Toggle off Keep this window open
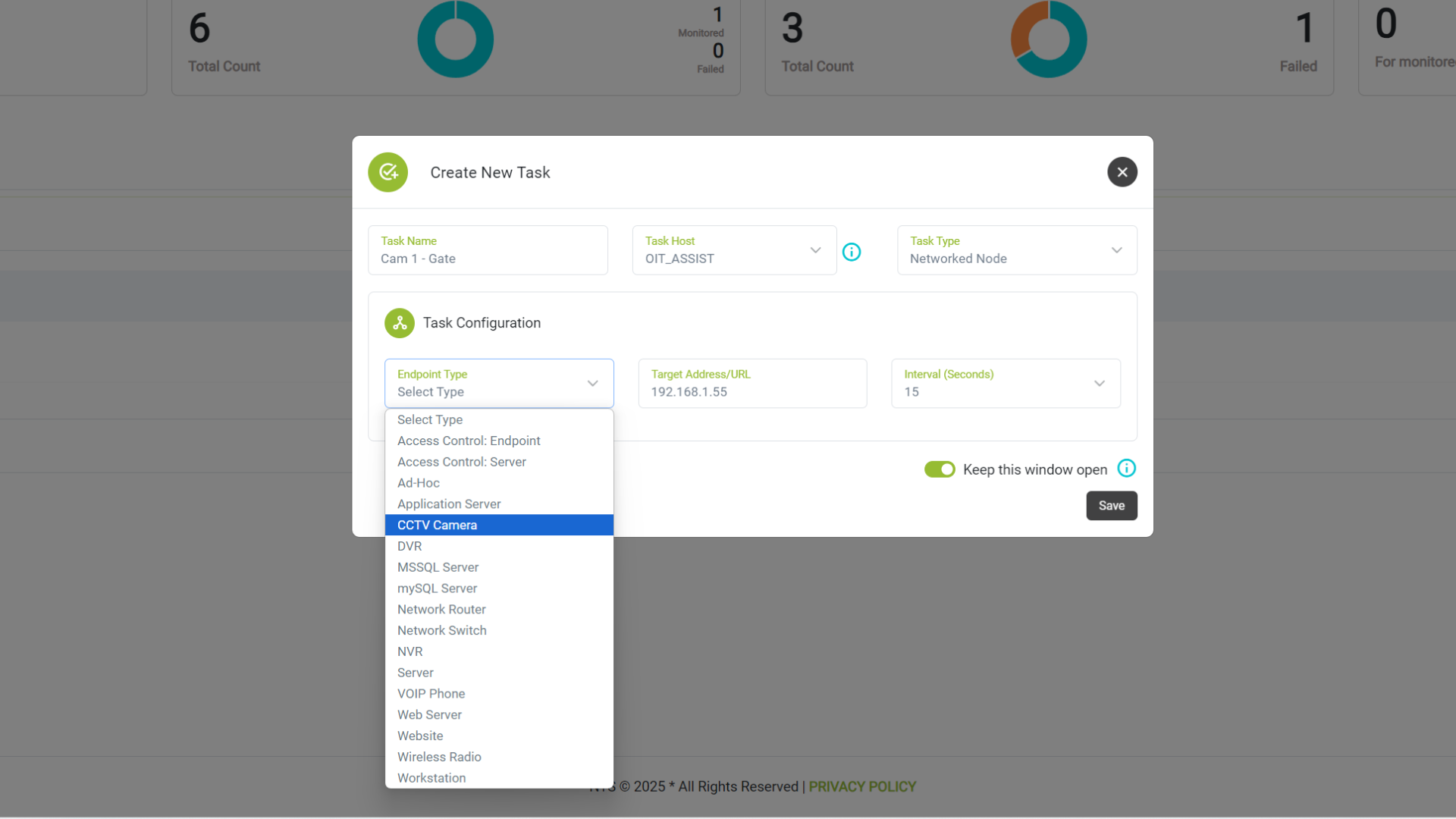The height and width of the screenshot is (819, 1456). 940,469
